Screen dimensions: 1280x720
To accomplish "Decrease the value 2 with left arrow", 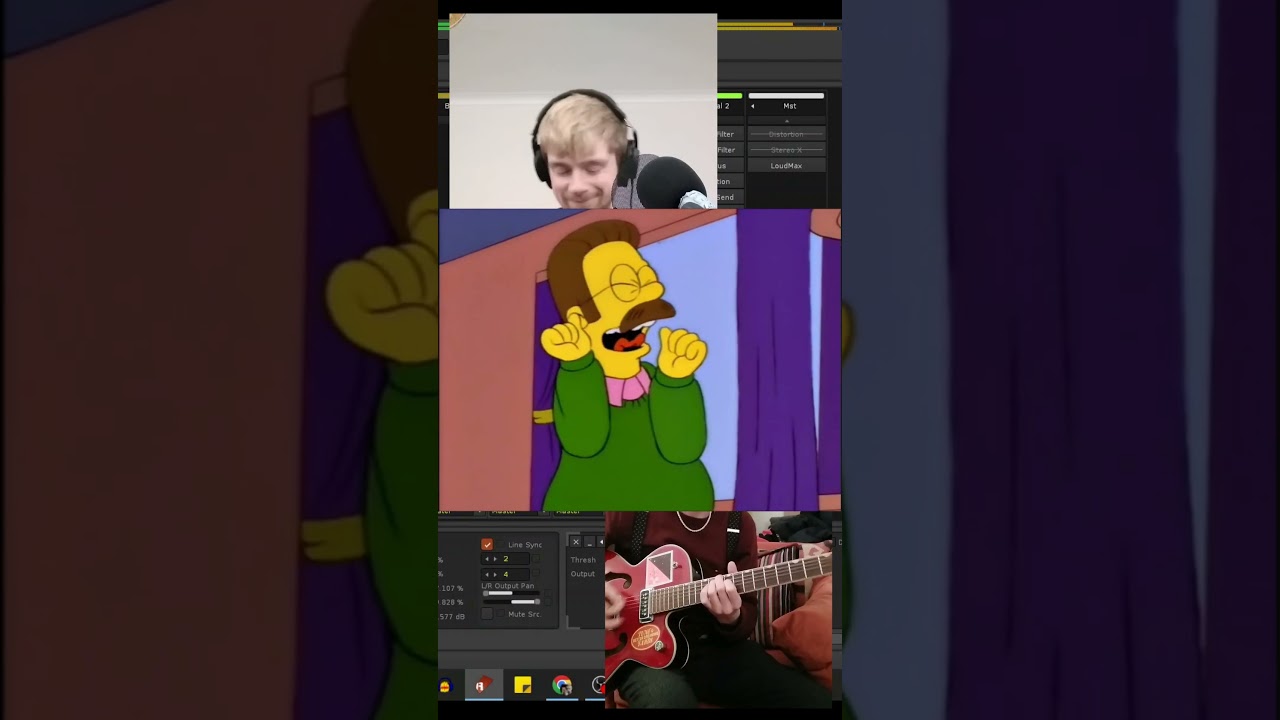I will click(x=487, y=559).
